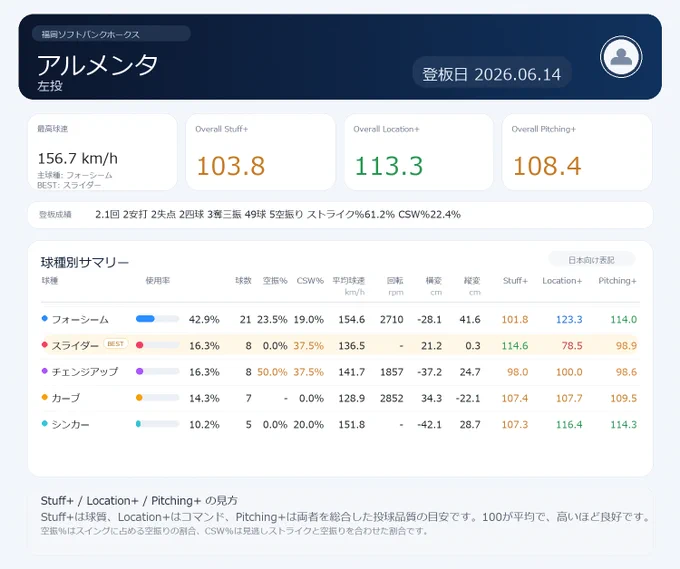Select the シンカー pitch name
Viewport: 680px width, 569px height.
[x=71, y=425]
